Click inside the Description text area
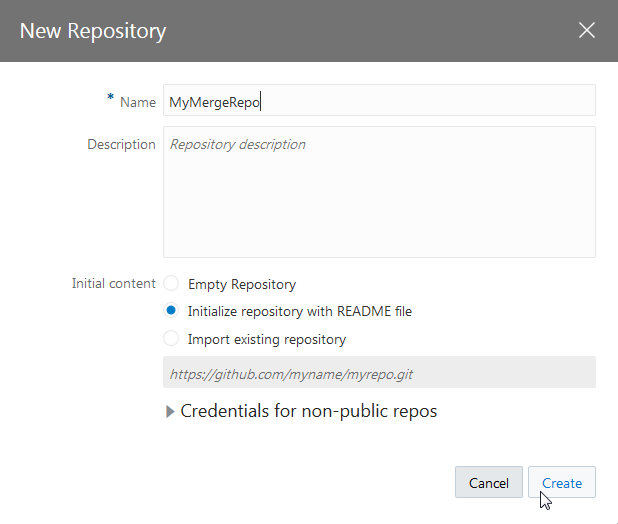The height and width of the screenshot is (524, 618). [x=379, y=200]
